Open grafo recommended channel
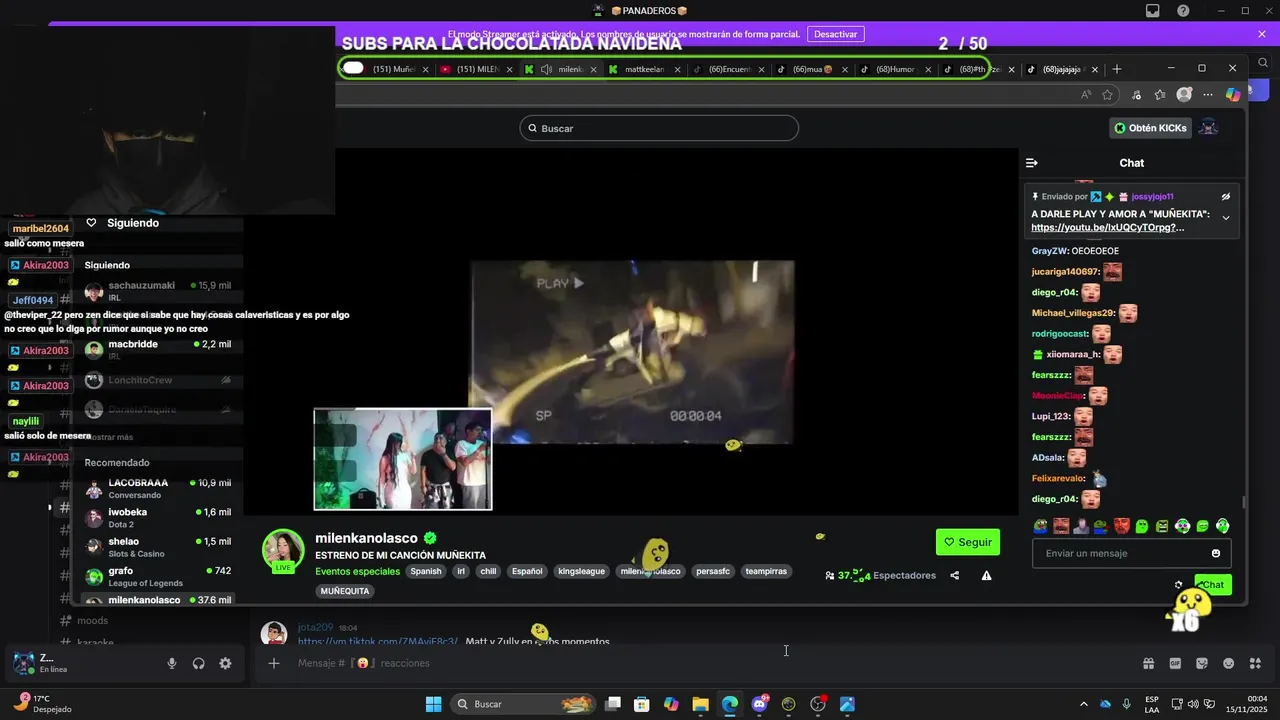 158,576
